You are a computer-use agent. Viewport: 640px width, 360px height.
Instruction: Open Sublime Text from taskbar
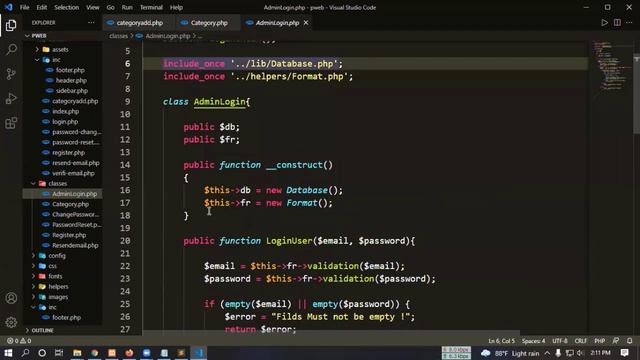click(x=181, y=353)
